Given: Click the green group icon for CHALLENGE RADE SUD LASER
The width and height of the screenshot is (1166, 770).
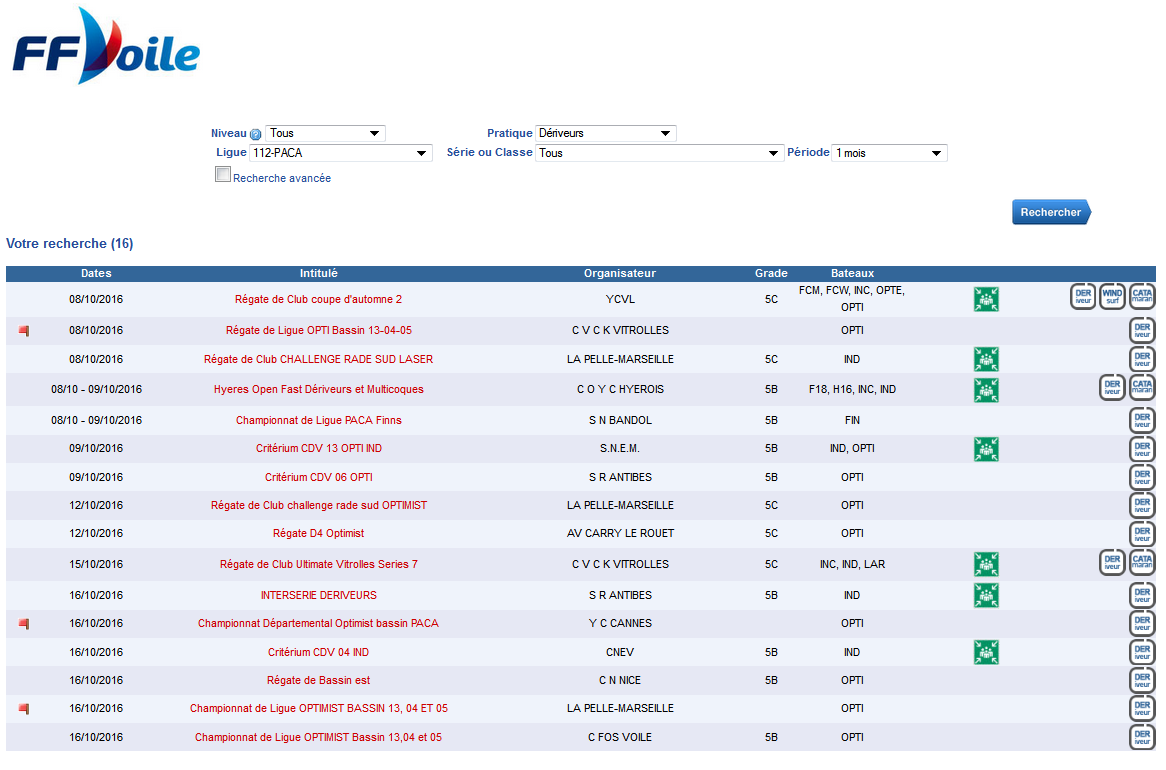Looking at the screenshot, I should point(986,359).
